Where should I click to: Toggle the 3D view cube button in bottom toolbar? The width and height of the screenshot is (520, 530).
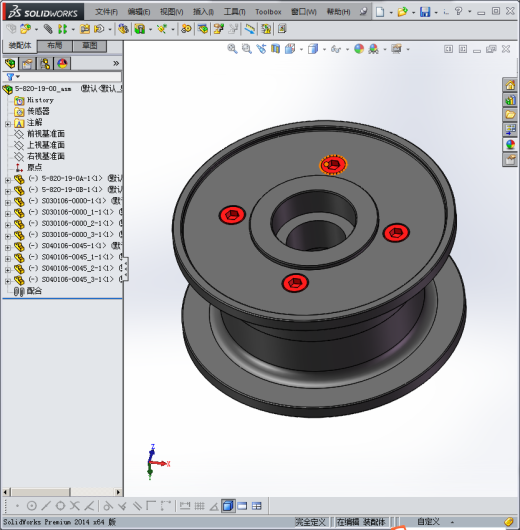tap(228, 506)
